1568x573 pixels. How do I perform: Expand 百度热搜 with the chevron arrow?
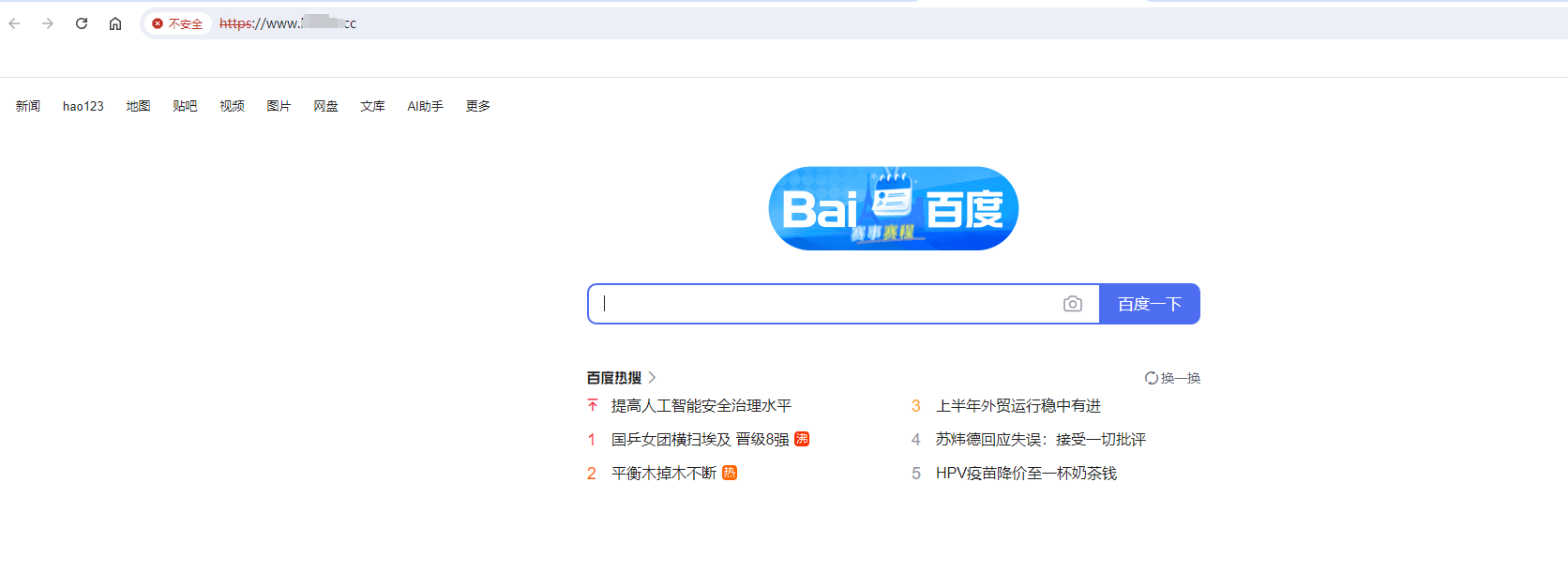click(x=652, y=377)
